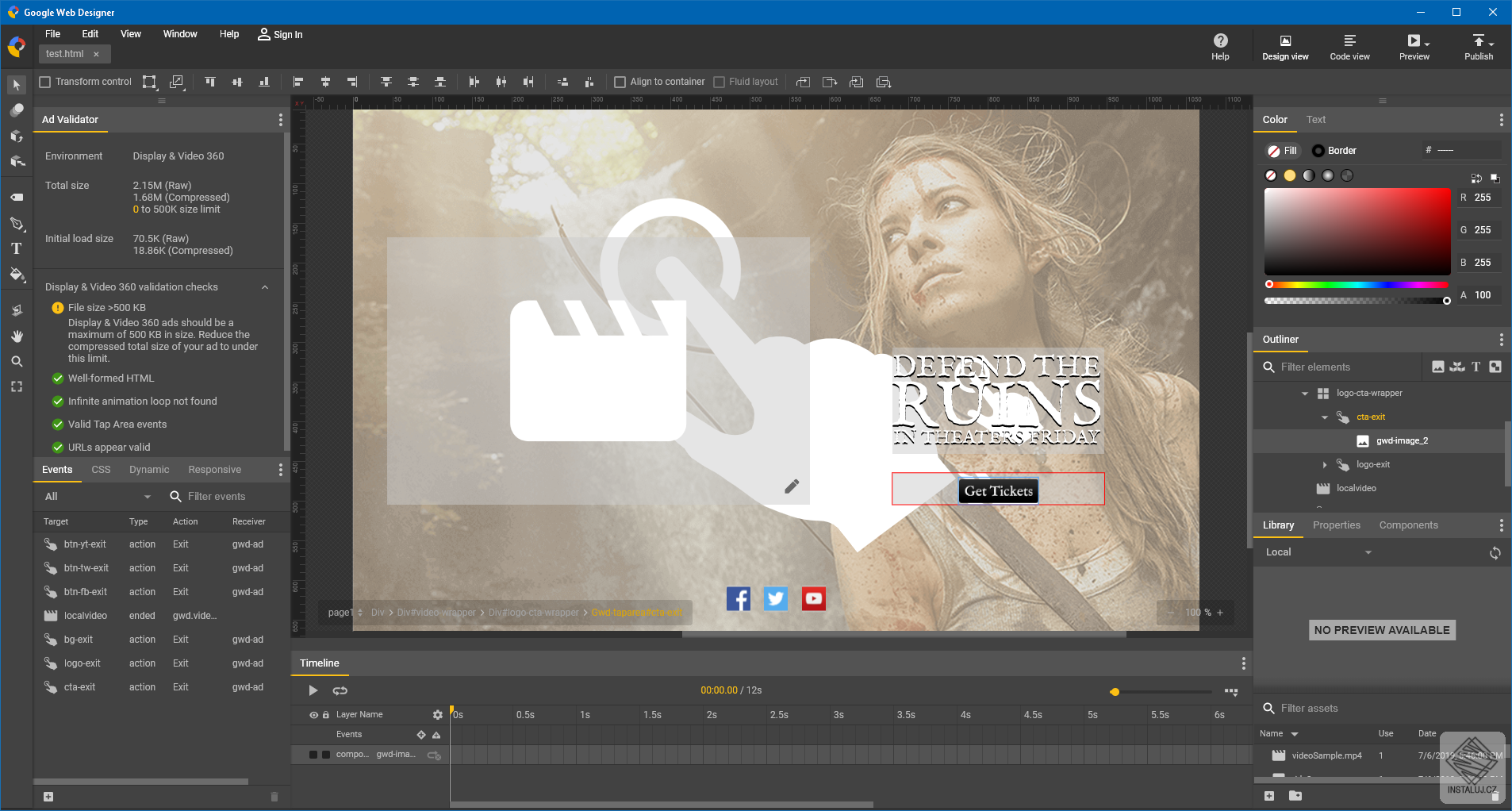Choose the Pen tool
Screen dimensions: 1512x811
coord(17,225)
